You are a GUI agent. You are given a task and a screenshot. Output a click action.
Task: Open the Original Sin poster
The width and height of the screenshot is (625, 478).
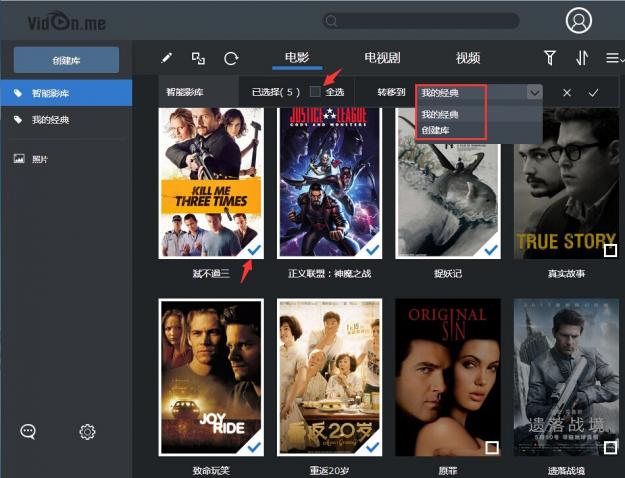pos(448,377)
